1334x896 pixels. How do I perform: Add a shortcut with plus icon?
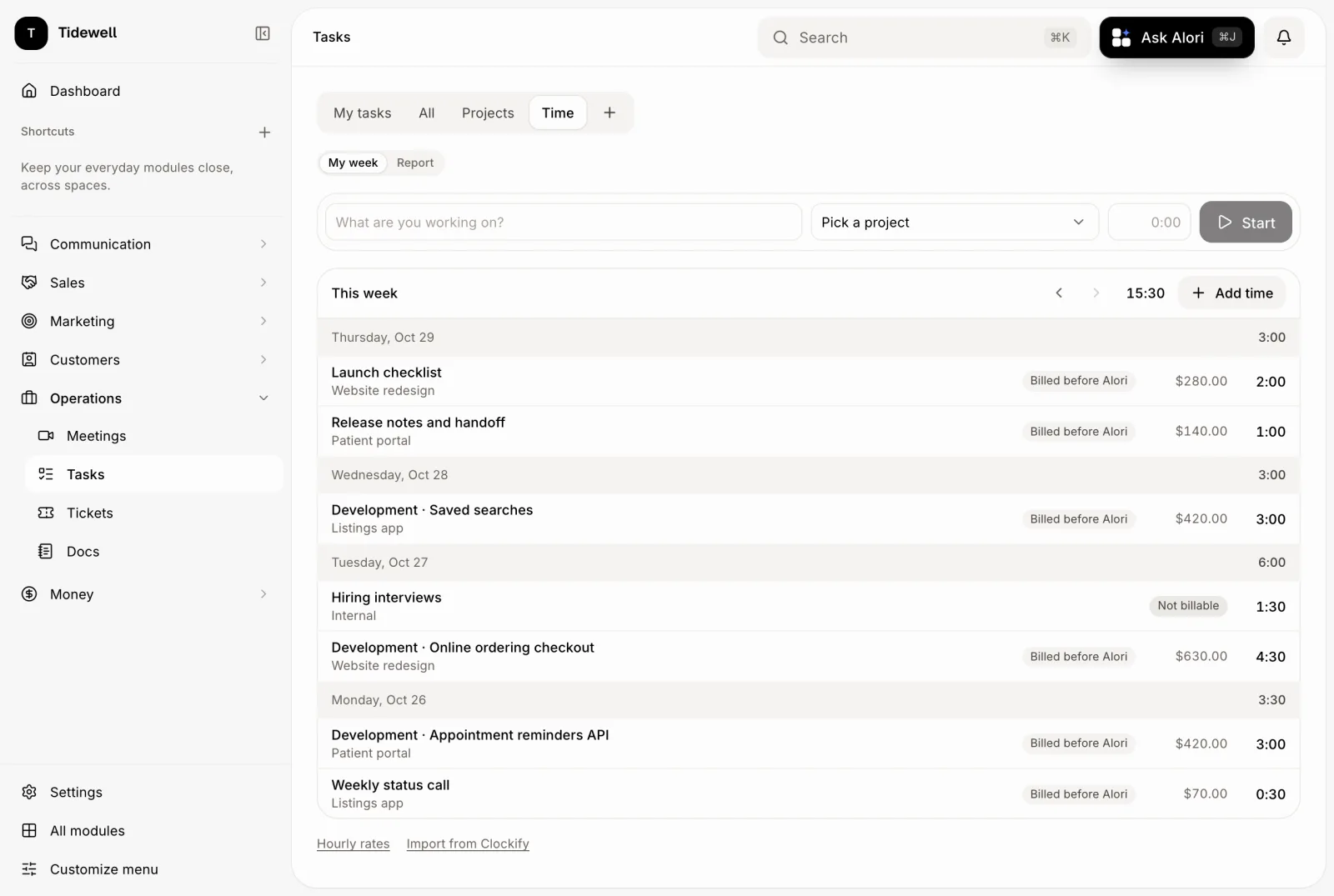tap(264, 133)
